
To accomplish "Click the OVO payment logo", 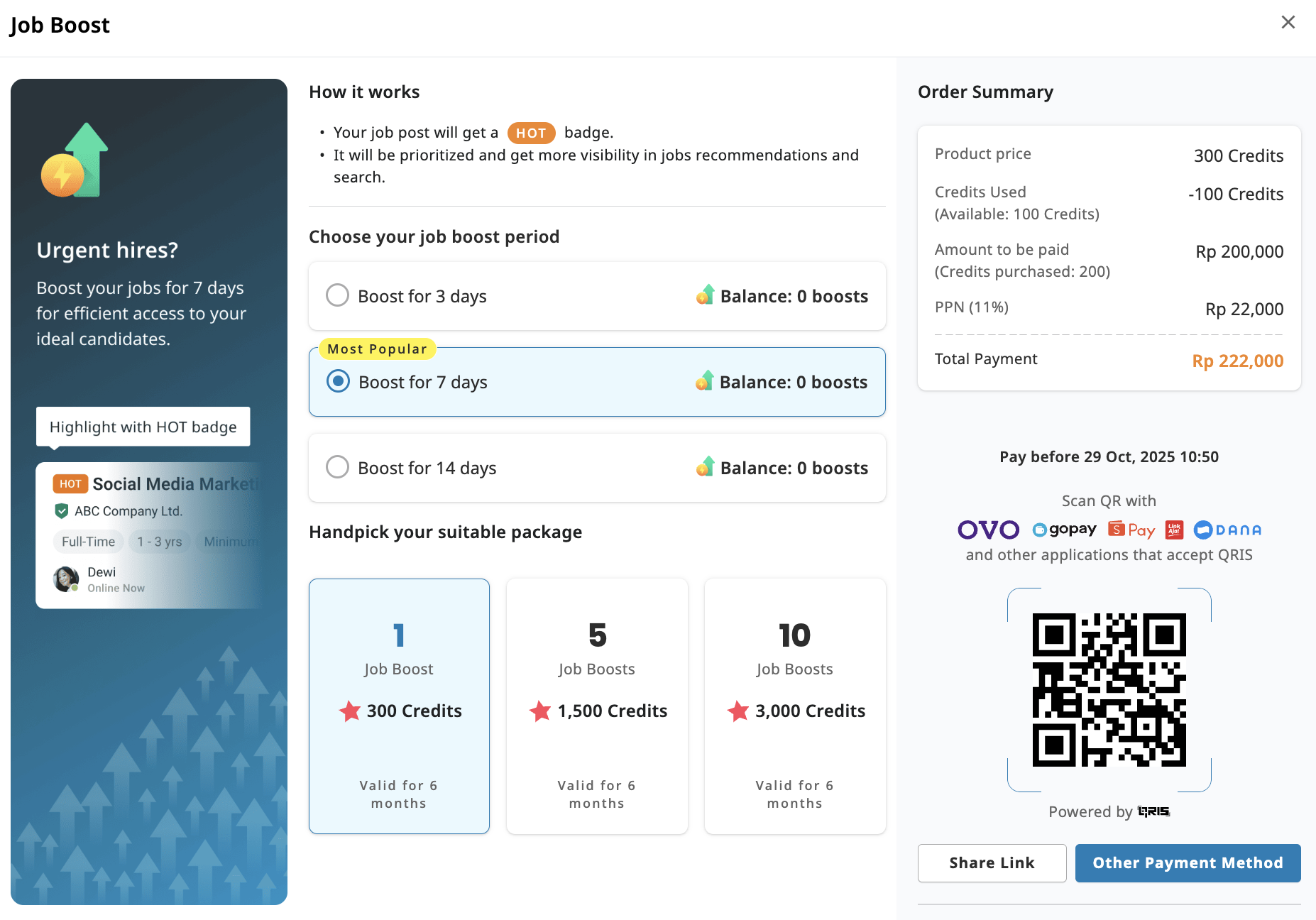I will point(988,530).
